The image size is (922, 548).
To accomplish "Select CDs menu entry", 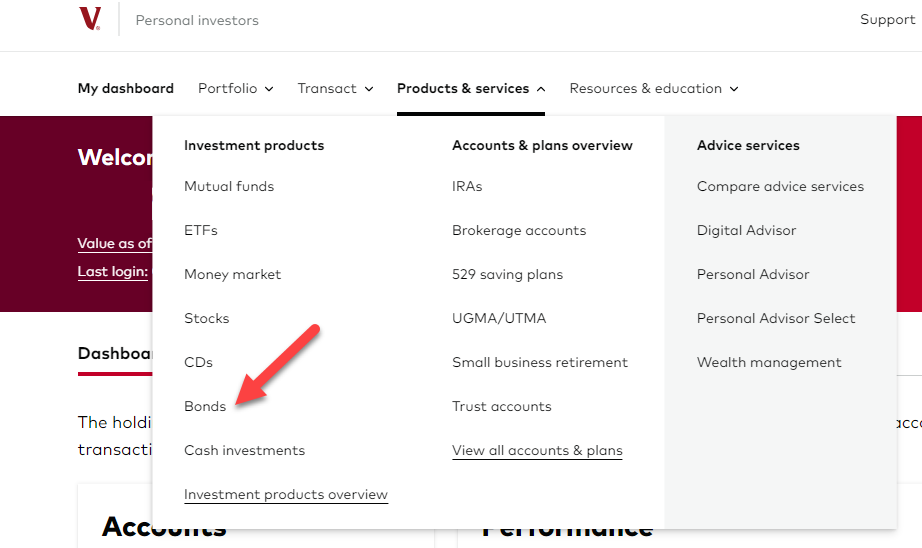I will (x=198, y=363).
